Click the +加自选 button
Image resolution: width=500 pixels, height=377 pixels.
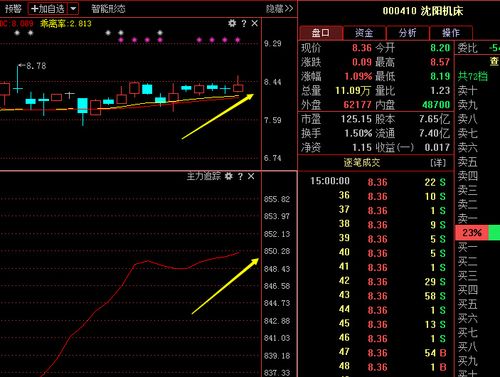48,9
